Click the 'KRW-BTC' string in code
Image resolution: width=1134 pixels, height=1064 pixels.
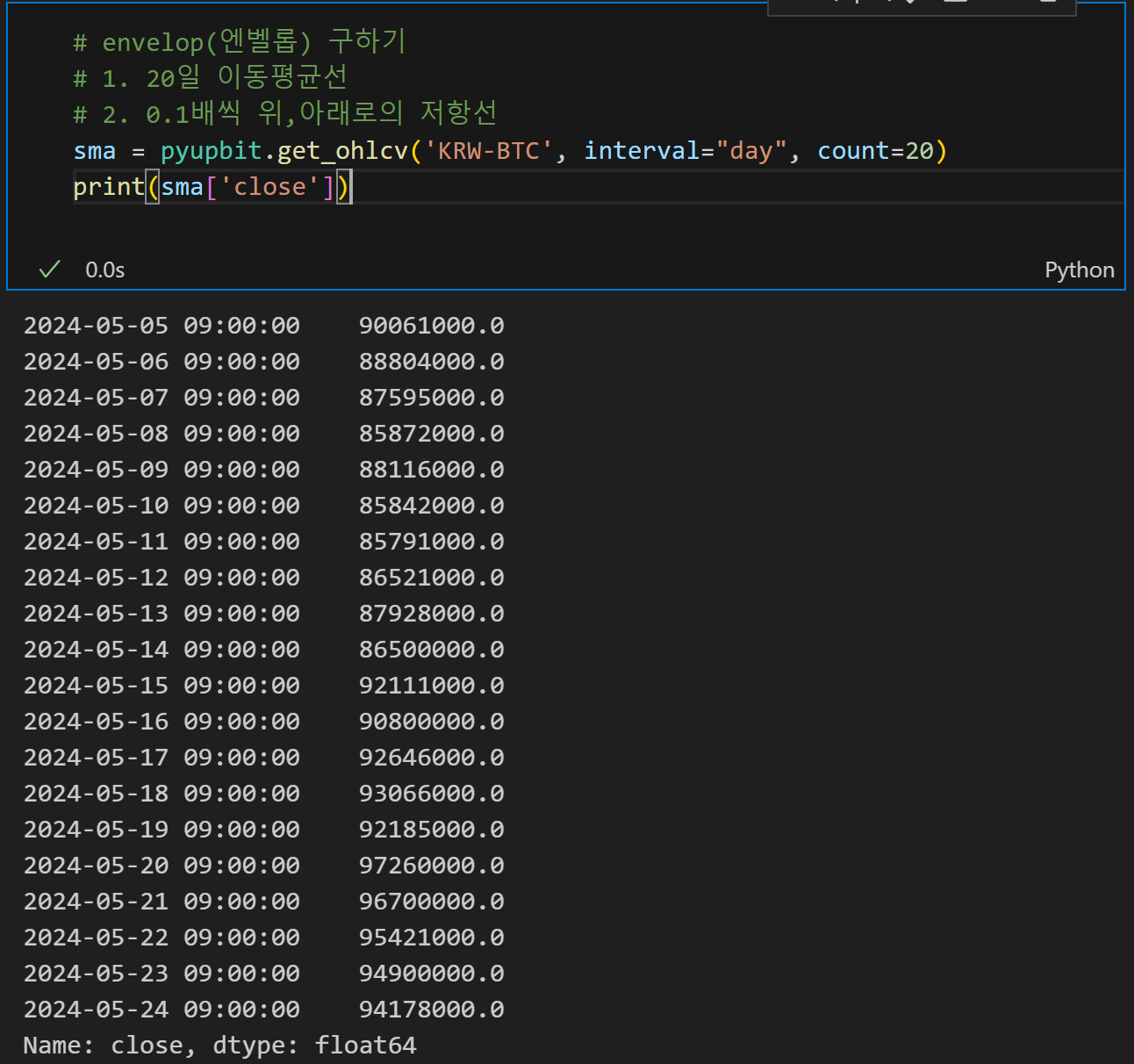point(489,151)
